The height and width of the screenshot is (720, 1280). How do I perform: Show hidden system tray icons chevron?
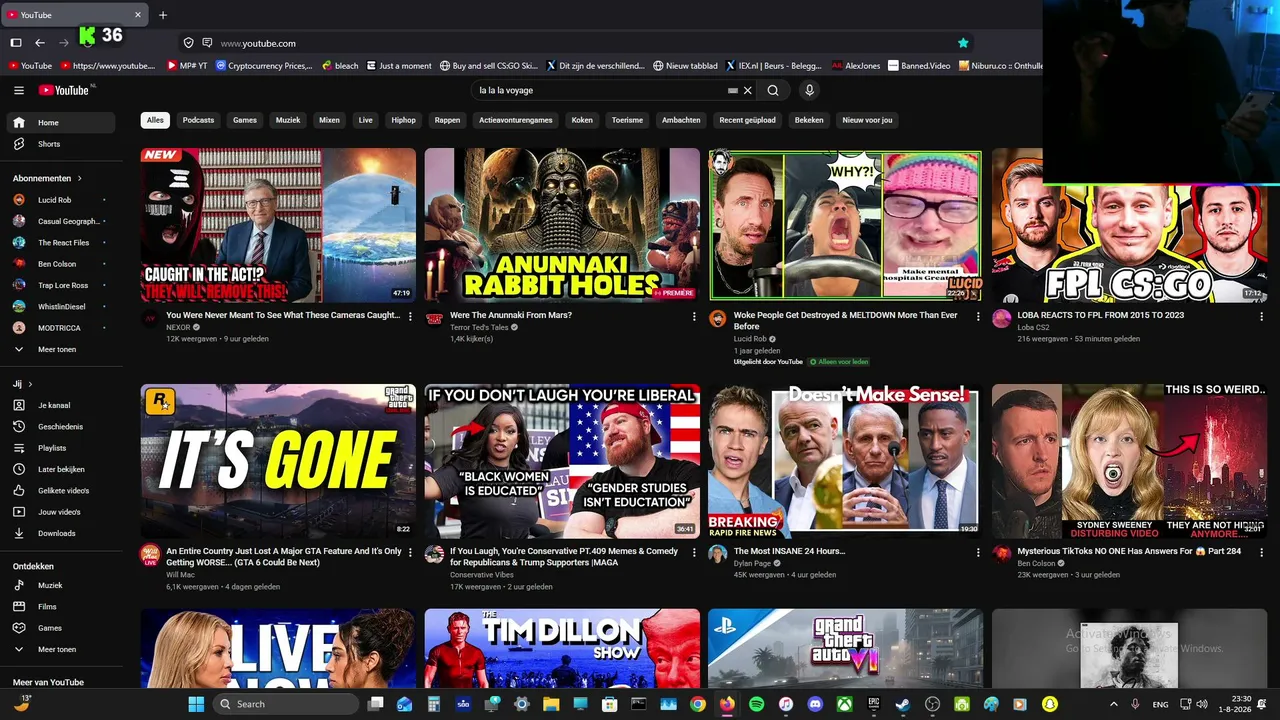[x=1114, y=704]
